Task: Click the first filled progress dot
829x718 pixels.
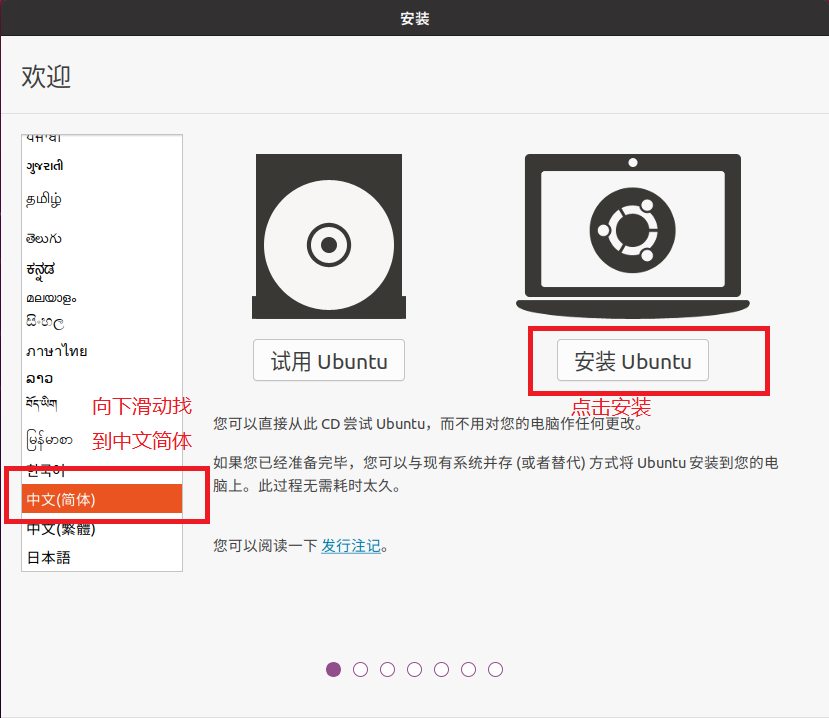Action: (334, 669)
